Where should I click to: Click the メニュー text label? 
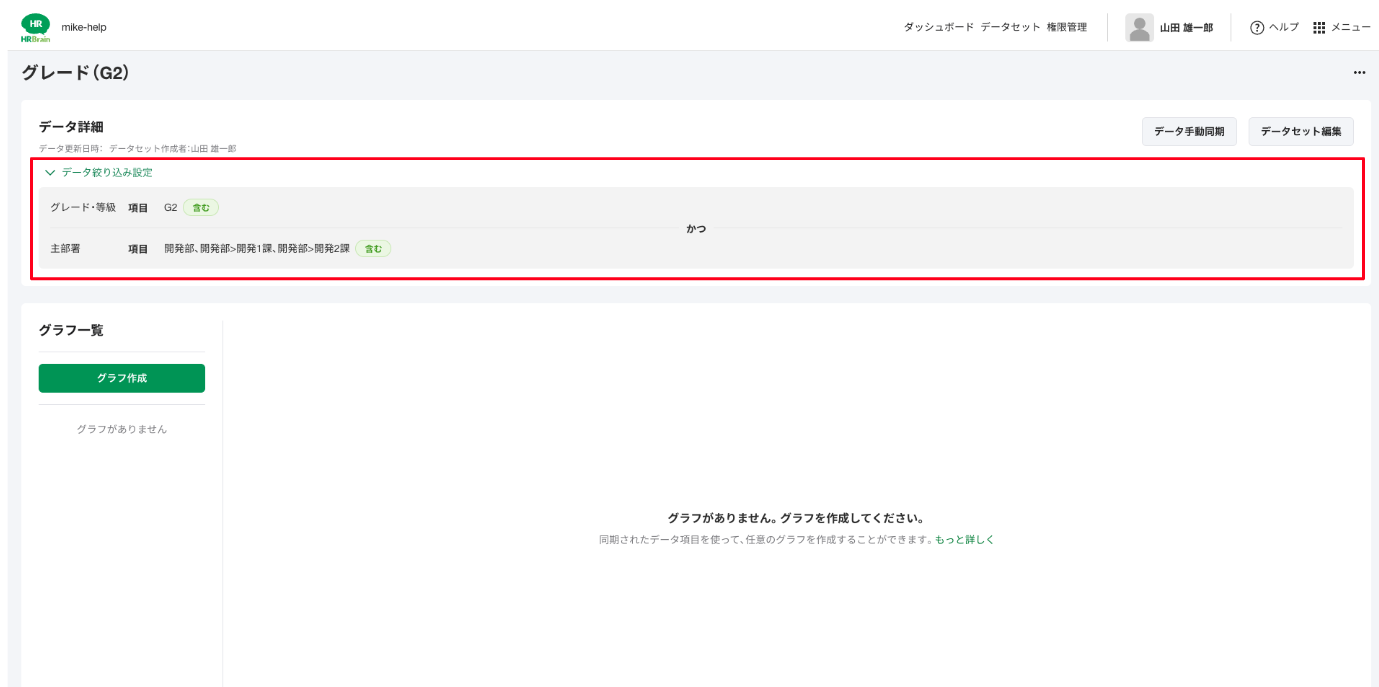[1350, 28]
